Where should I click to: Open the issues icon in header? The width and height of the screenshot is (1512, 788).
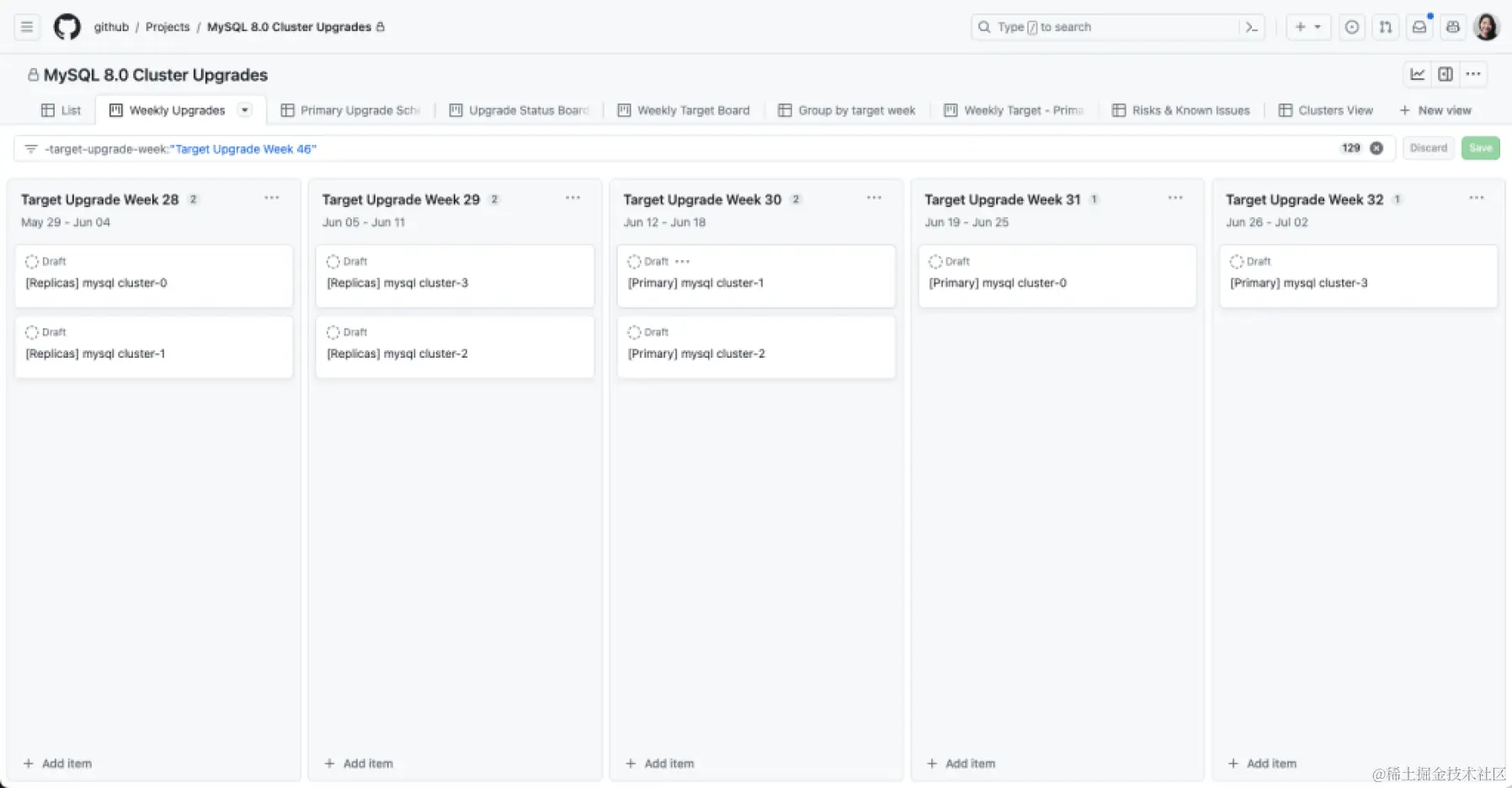[x=1352, y=27]
